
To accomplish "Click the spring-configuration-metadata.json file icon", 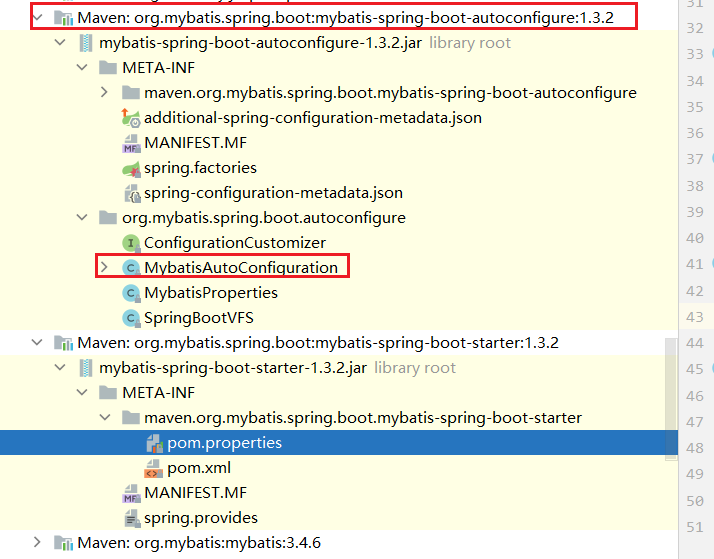I will point(132,193).
